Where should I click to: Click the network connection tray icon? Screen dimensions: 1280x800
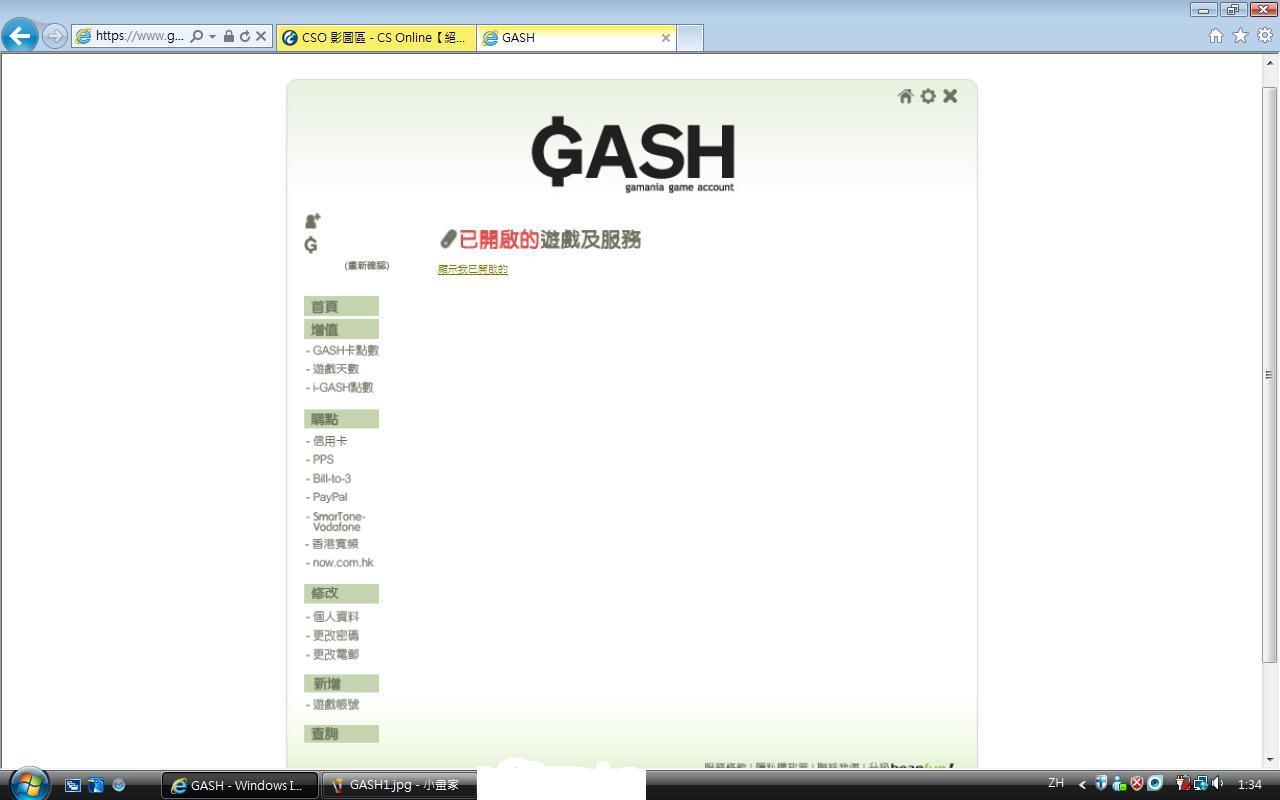click(x=1200, y=783)
